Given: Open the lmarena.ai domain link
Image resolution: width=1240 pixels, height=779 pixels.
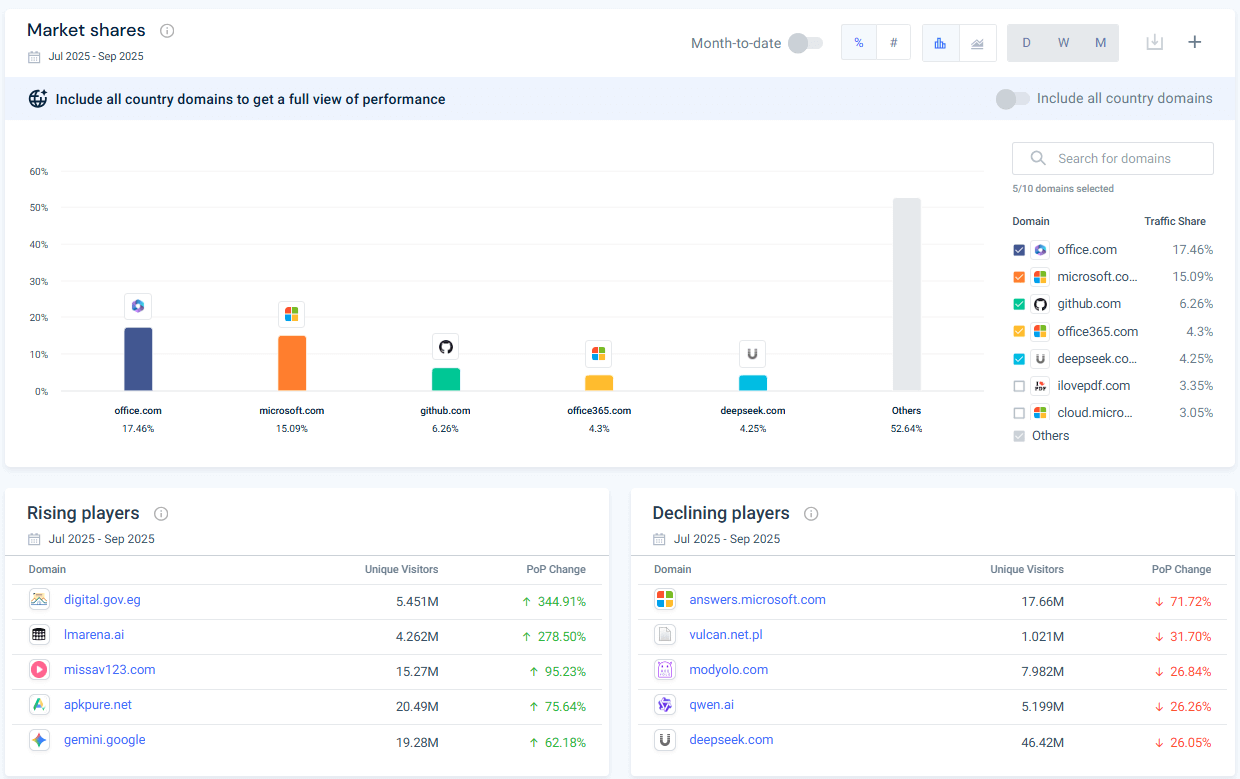Looking at the screenshot, I should [x=94, y=635].
